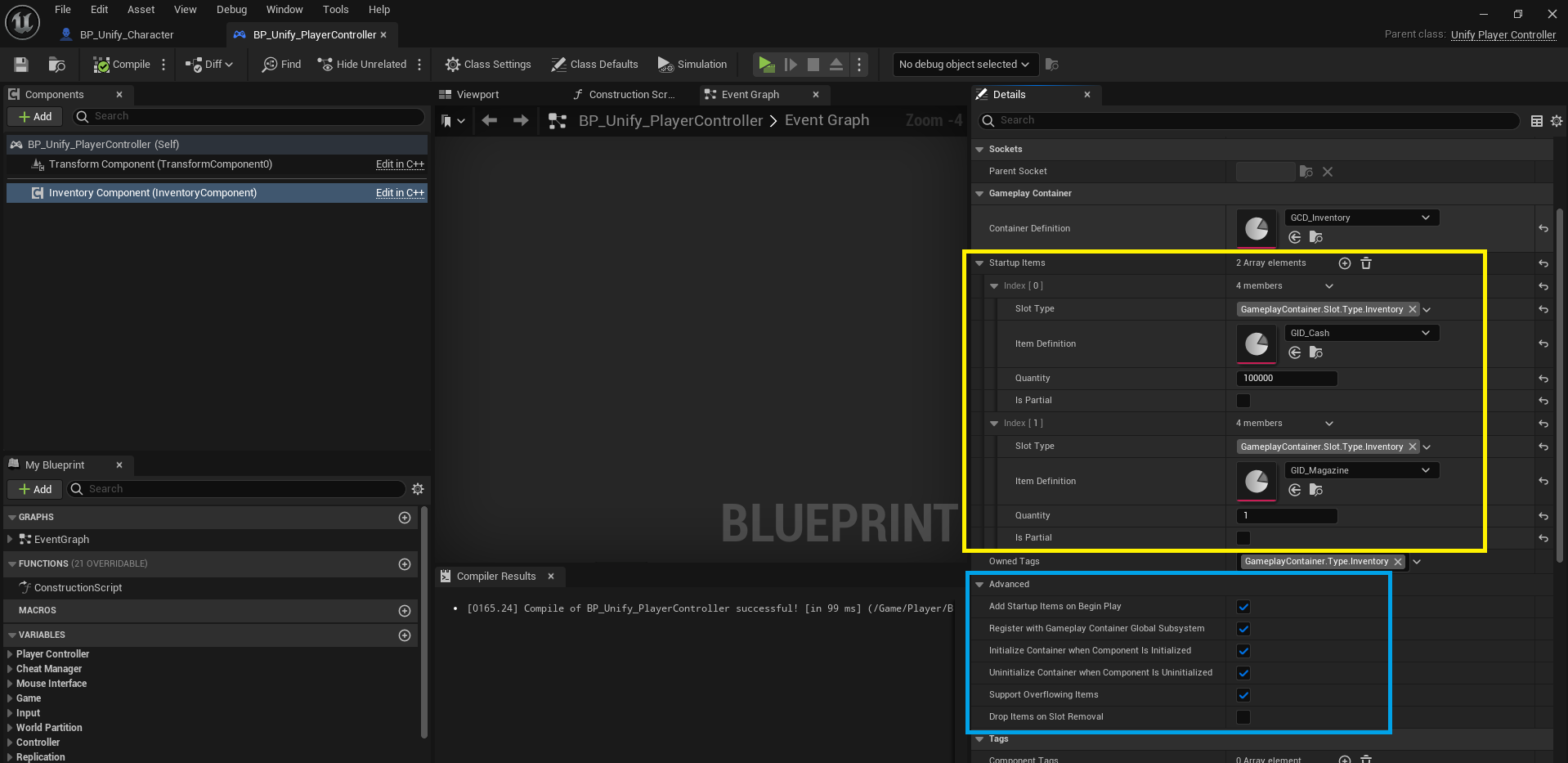The image size is (1568, 763).
Task: Compile the blueprint
Action: pyautogui.click(x=122, y=65)
